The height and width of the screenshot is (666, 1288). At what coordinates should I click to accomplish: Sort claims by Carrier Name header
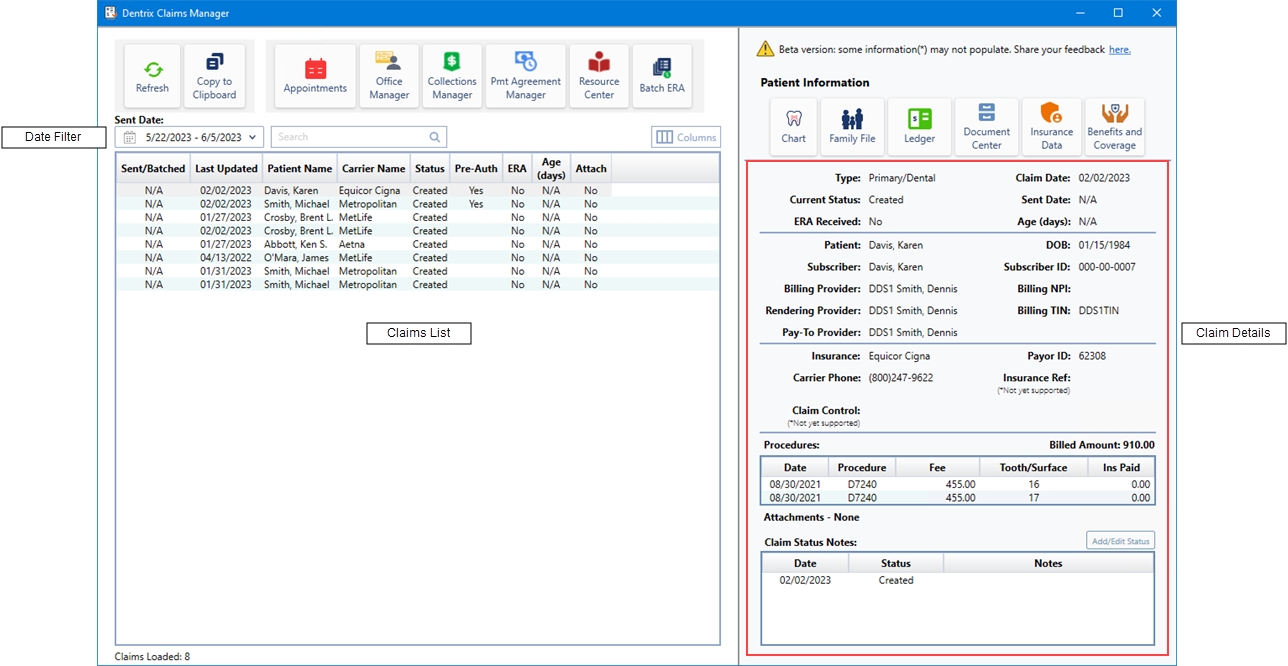tap(373, 168)
